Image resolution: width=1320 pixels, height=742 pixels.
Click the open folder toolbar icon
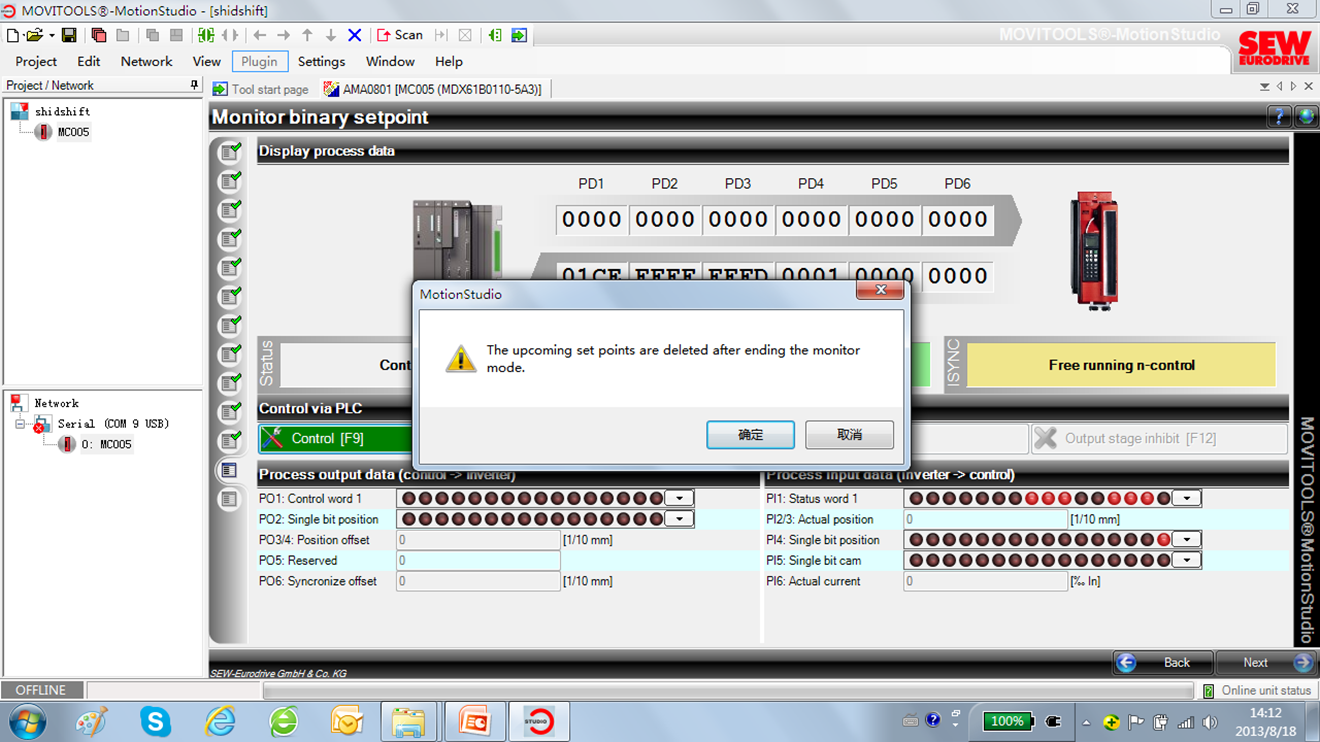(34, 35)
